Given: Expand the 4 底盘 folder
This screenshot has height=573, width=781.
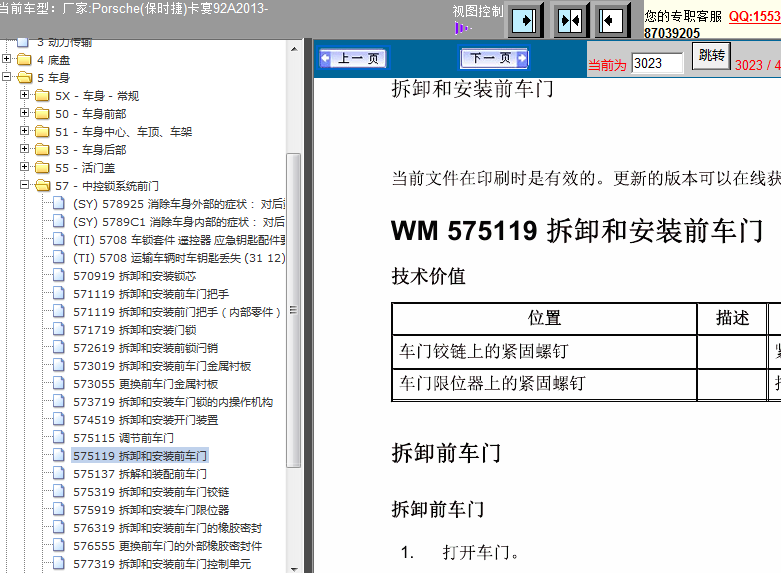Looking at the screenshot, I should 6,59.
